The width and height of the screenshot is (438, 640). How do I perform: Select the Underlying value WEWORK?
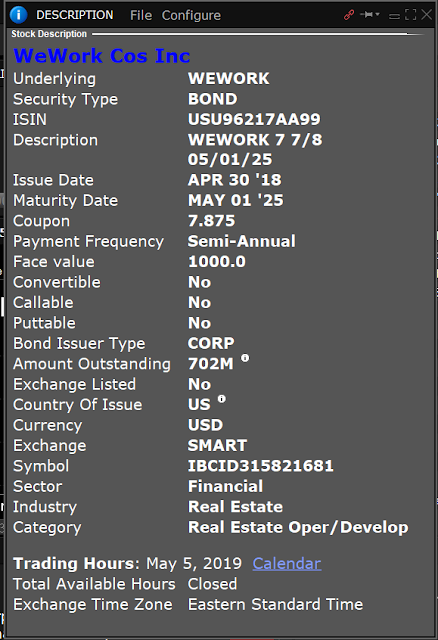pos(229,78)
